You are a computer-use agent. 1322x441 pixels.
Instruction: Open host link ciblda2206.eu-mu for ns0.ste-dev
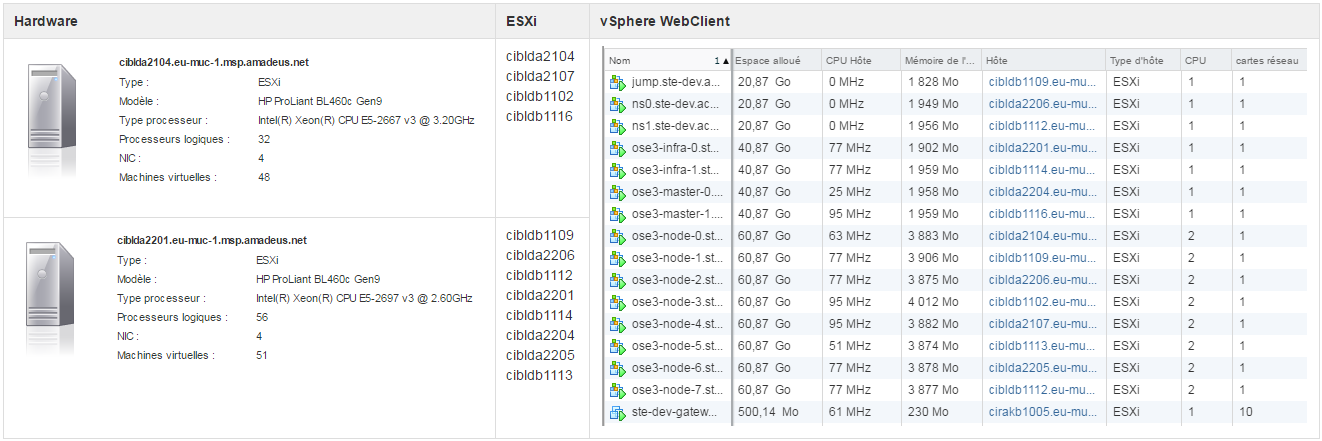coord(1041,104)
